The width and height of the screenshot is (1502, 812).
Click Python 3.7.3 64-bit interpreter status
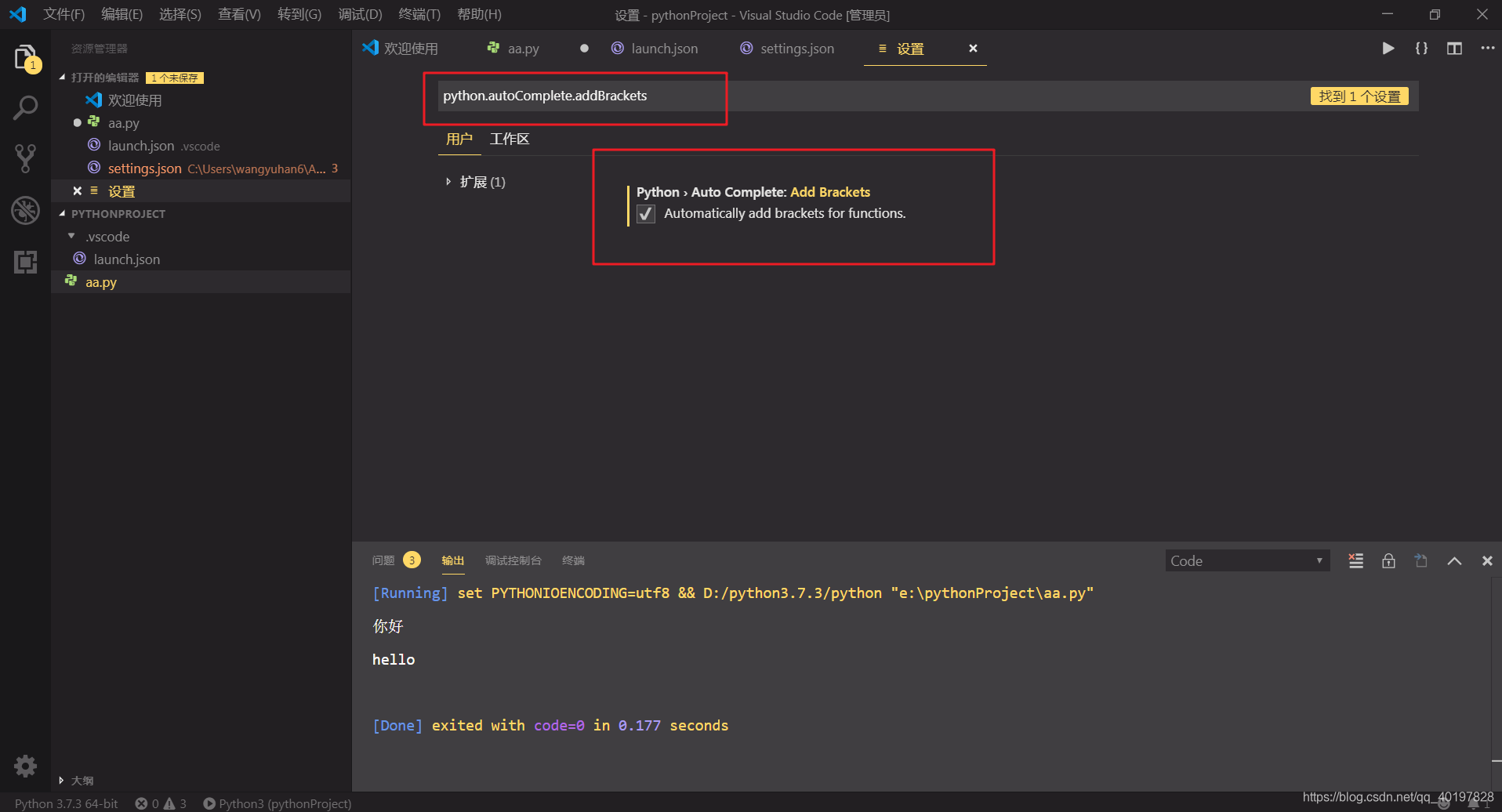66,803
